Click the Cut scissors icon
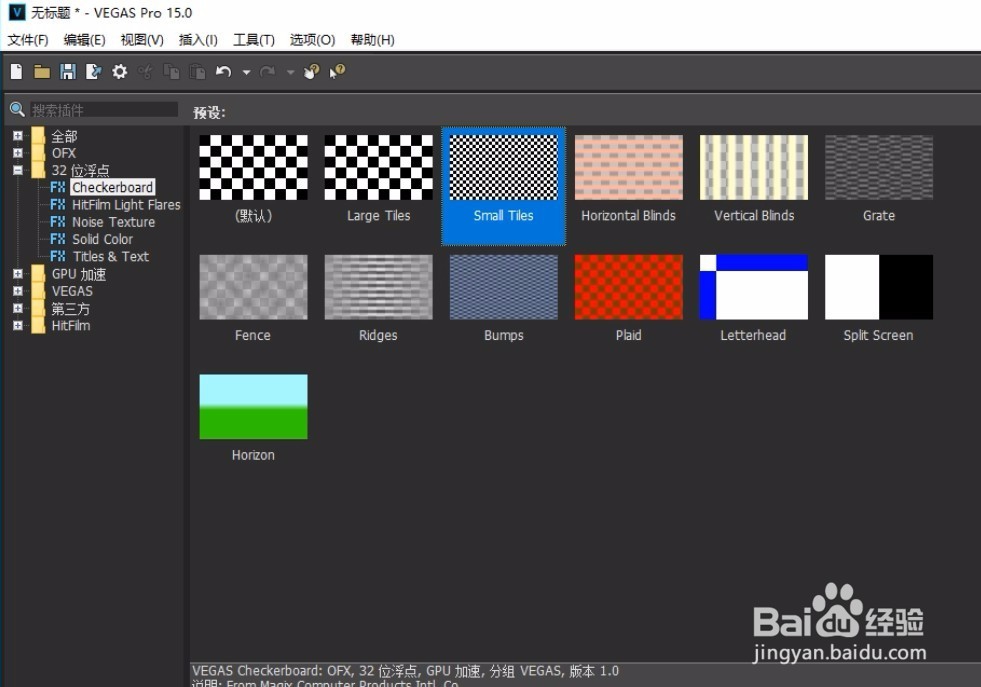 point(145,72)
